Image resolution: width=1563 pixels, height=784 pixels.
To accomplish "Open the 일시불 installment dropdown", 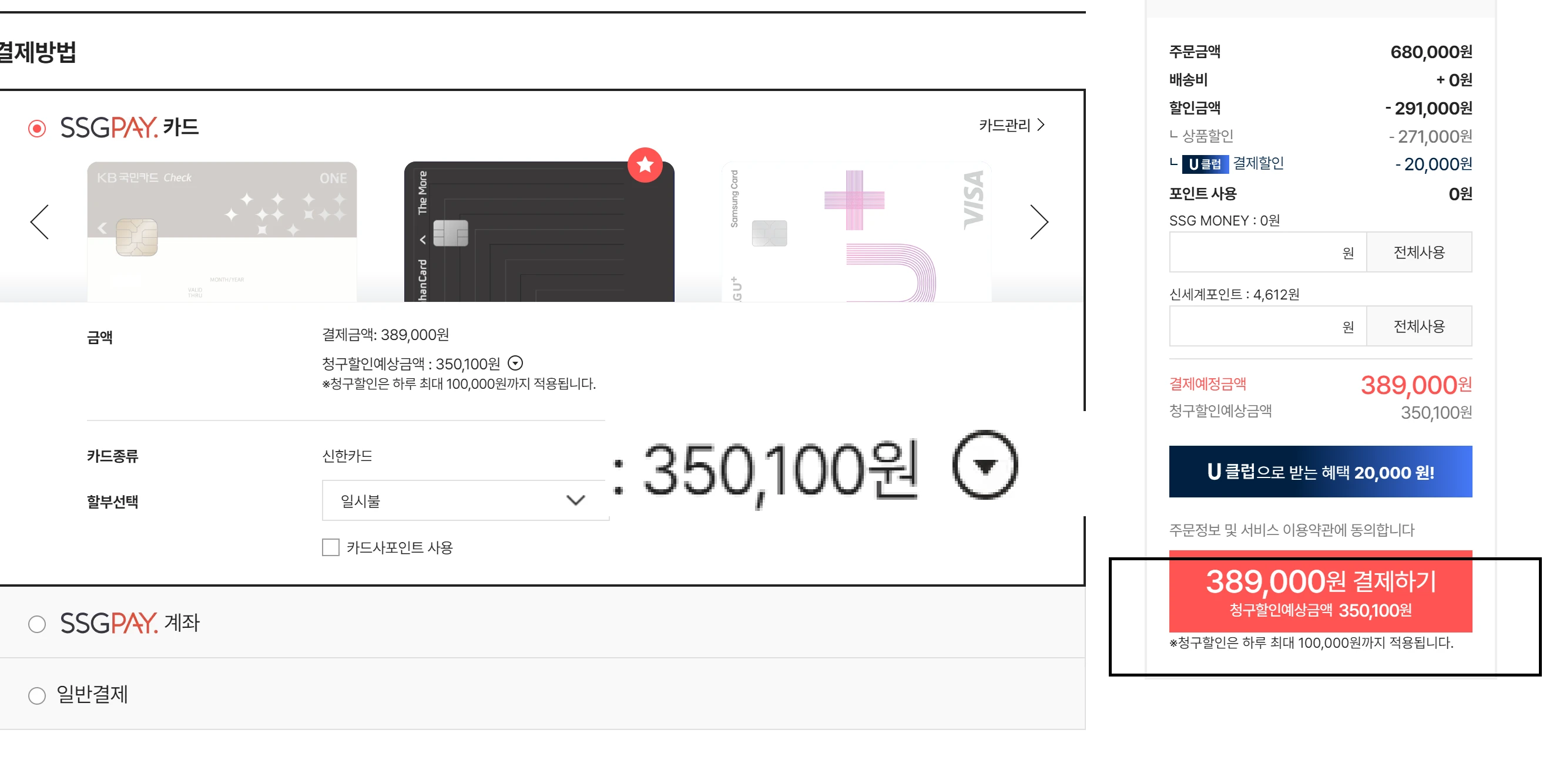I will click(465, 500).
